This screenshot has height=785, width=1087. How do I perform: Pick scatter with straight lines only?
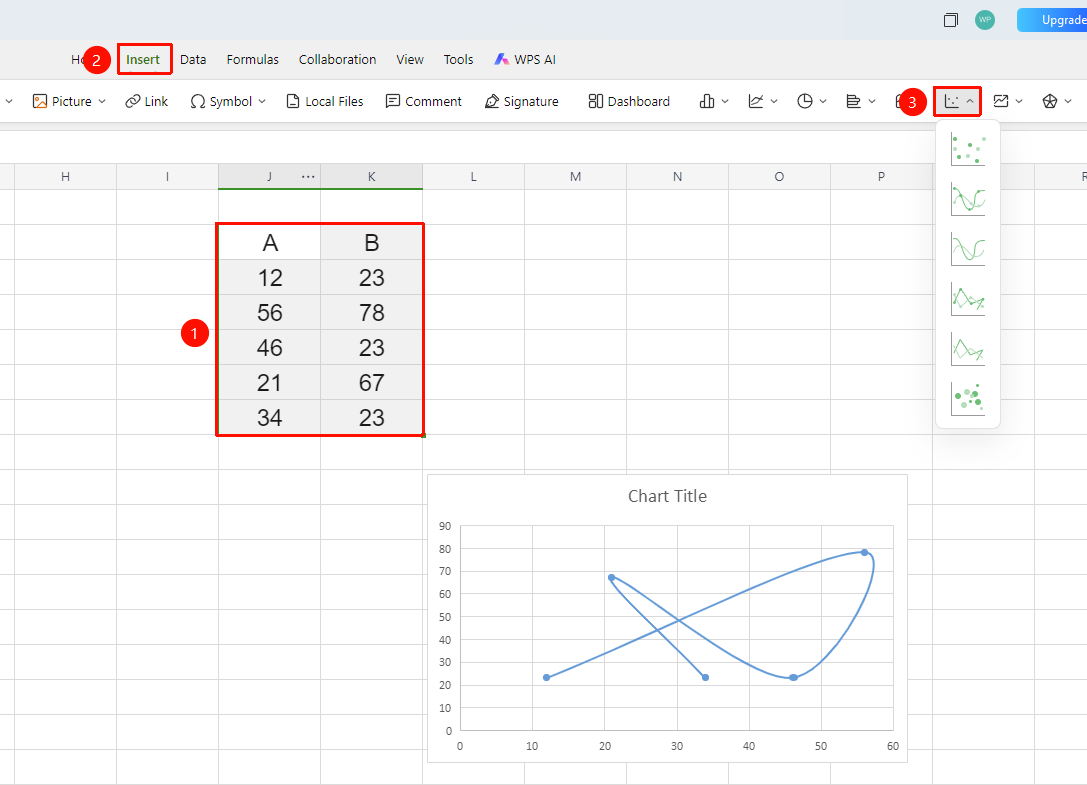pos(968,349)
